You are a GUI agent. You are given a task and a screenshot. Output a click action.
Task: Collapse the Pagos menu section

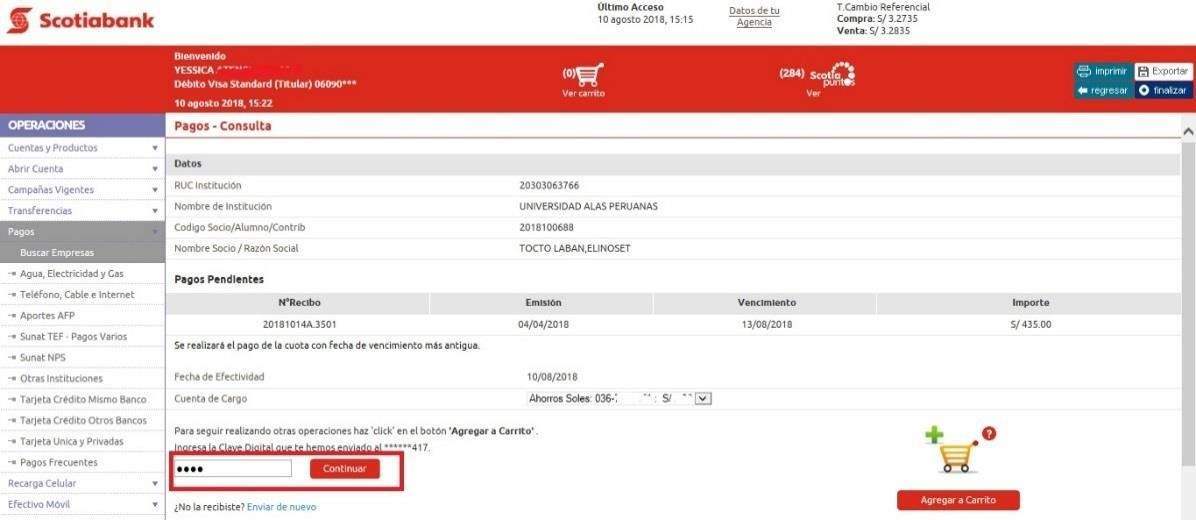(x=82, y=232)
